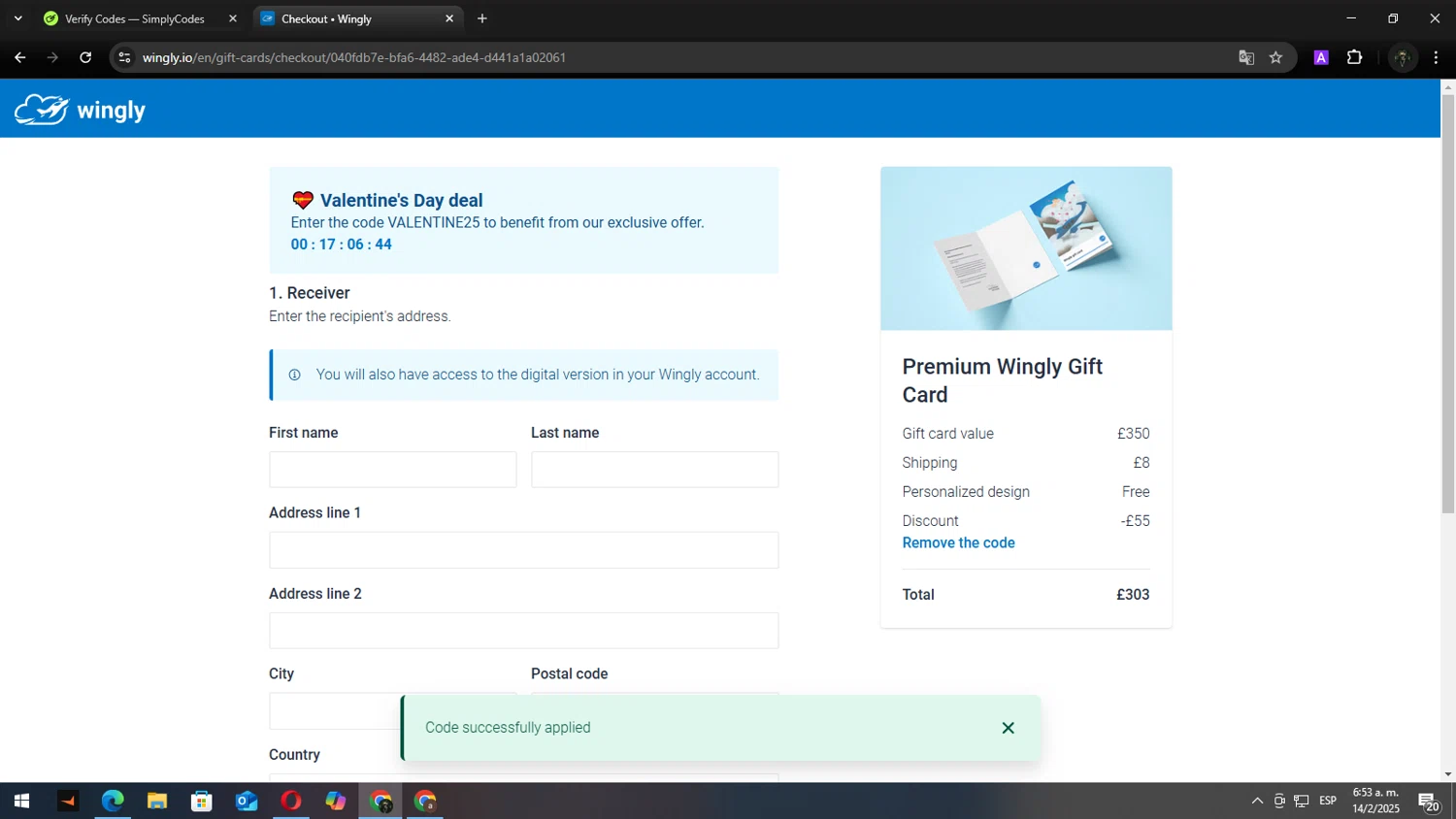Click the Remove the code link
This screenshot has width=1456, height=819.
(x=958, y=542)
